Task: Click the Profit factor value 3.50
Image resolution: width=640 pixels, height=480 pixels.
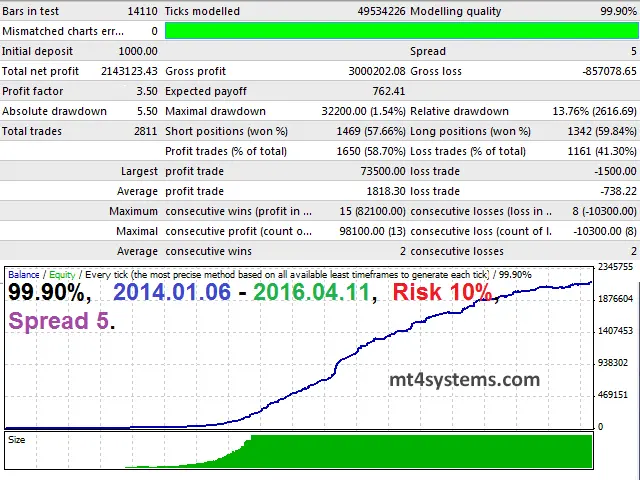Action: (x=145, y=91)
